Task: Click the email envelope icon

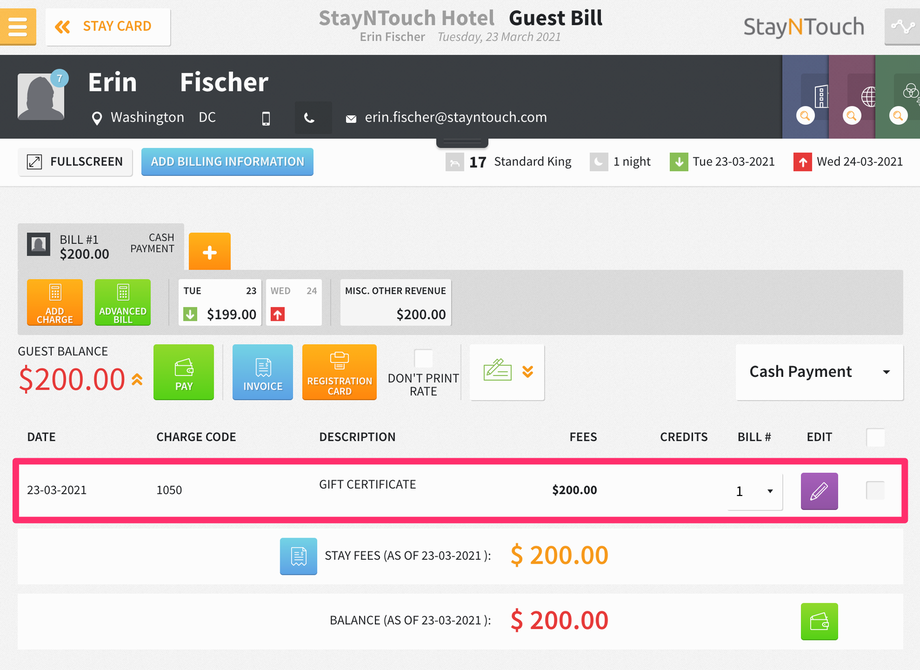Action: click(x=351, y=119)
